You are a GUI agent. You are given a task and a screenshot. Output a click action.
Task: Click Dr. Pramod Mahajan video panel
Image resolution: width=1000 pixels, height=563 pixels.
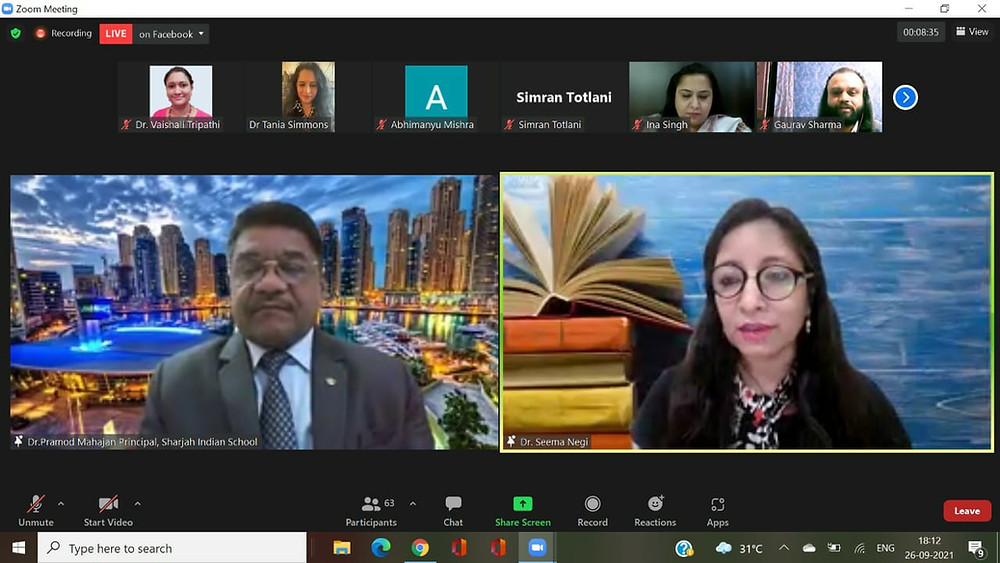(x=254, y=312)
